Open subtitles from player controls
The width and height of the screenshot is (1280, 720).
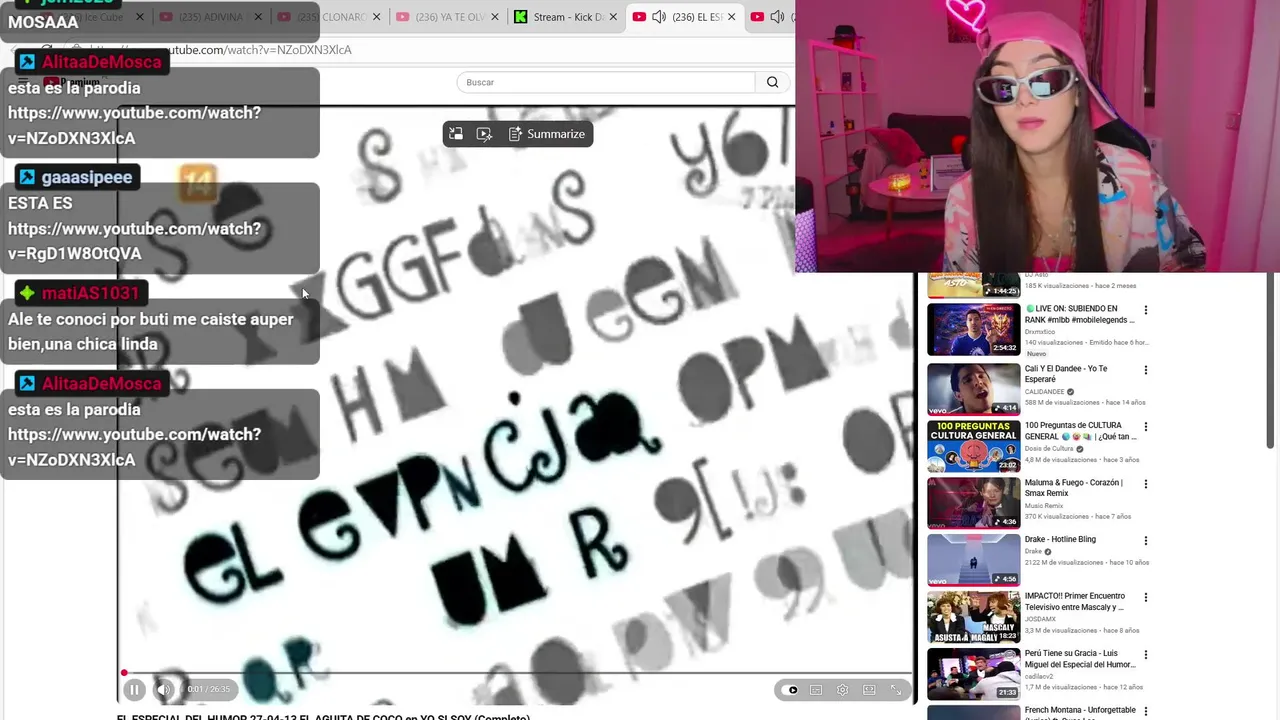(816, 690)
